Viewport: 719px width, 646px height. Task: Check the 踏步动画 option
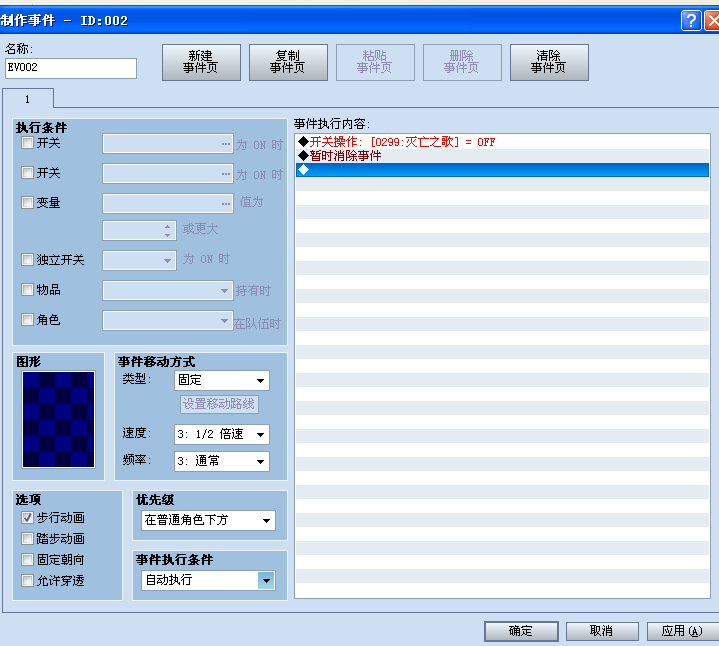click(x=28, y=538)
